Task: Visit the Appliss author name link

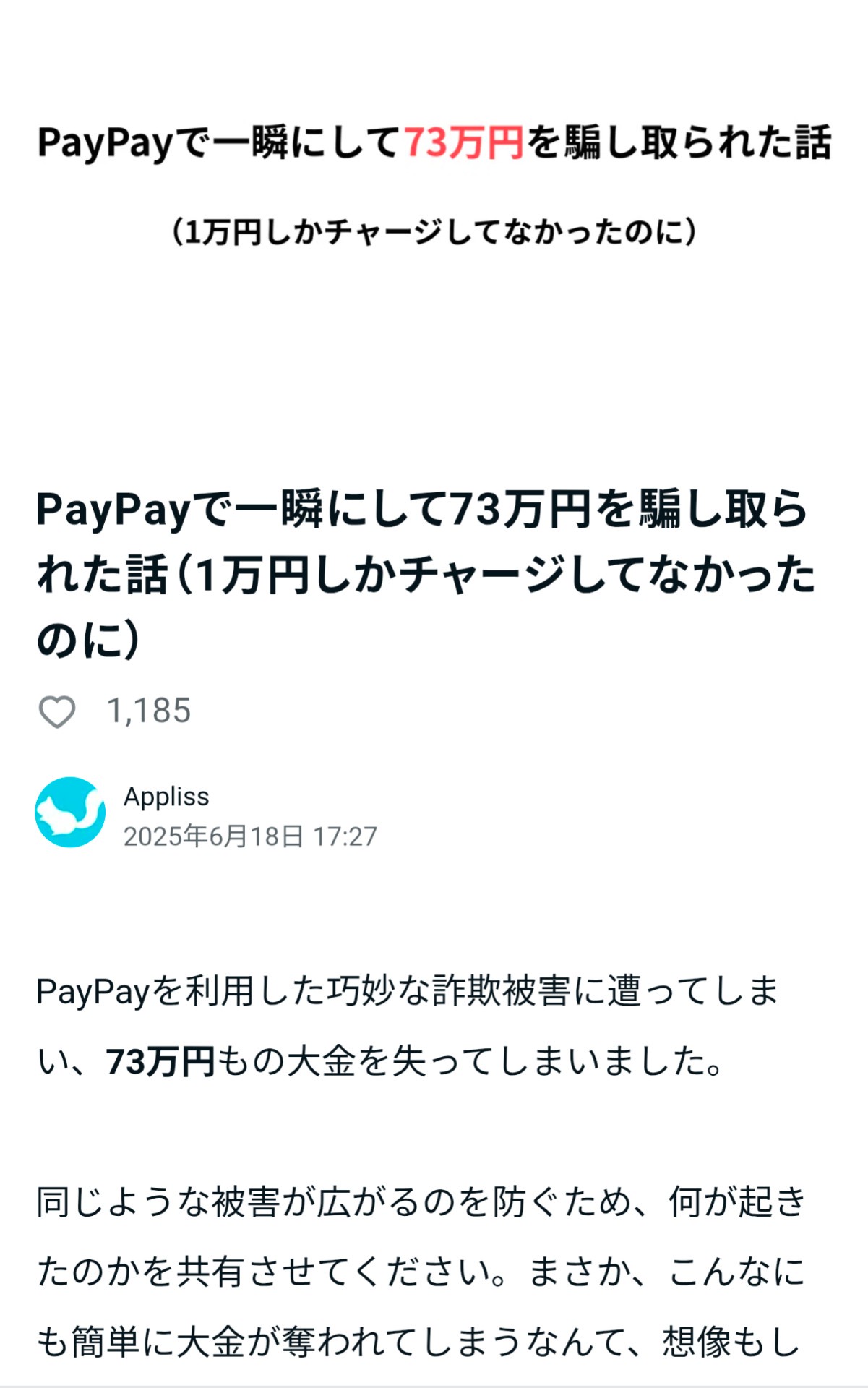Action: coord(166,796)
